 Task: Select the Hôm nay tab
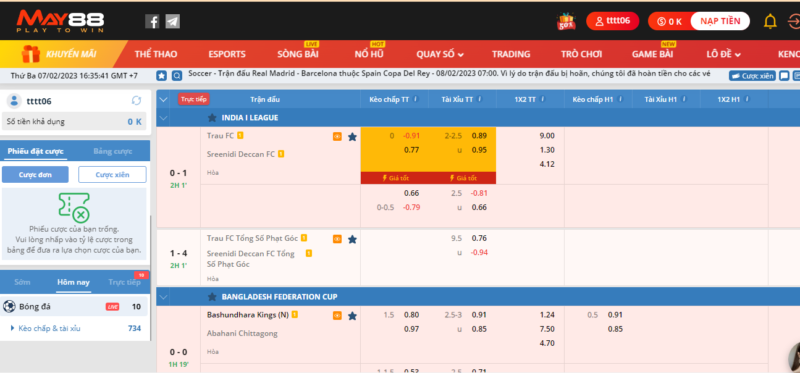pos(73,282)
